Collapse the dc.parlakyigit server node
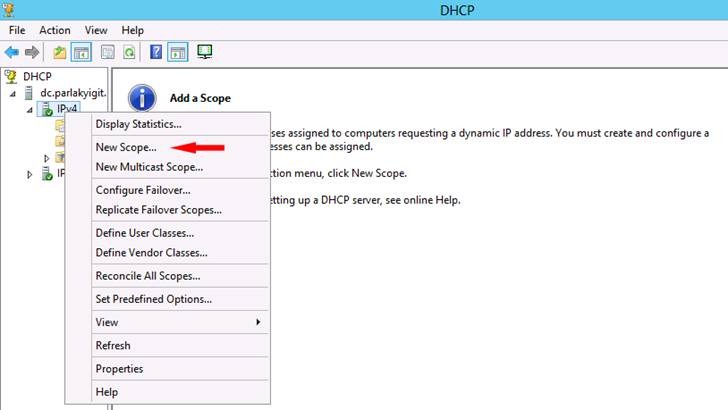 (14, 93)
